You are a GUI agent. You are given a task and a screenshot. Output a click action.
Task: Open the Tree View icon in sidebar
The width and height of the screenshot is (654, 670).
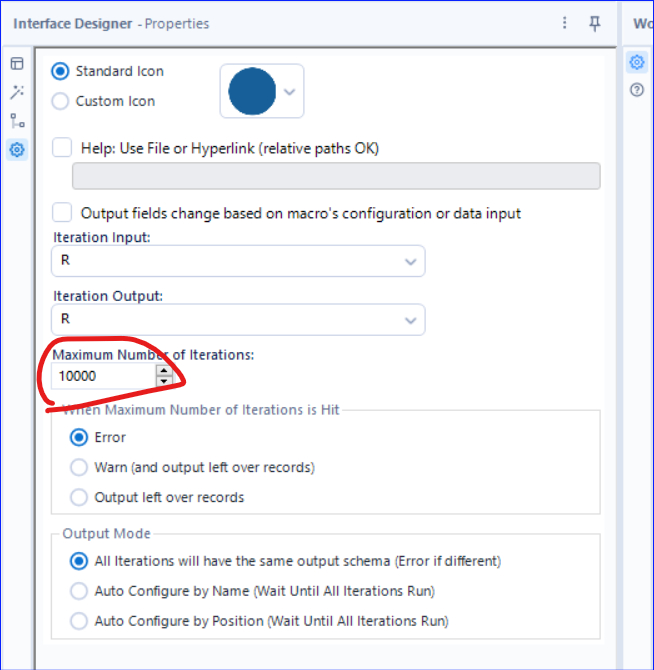17,121
